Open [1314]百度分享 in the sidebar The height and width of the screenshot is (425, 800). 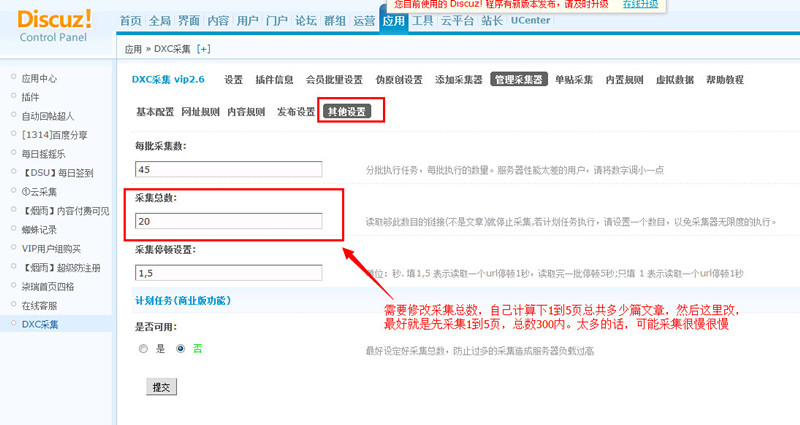(x=54, y=135)
